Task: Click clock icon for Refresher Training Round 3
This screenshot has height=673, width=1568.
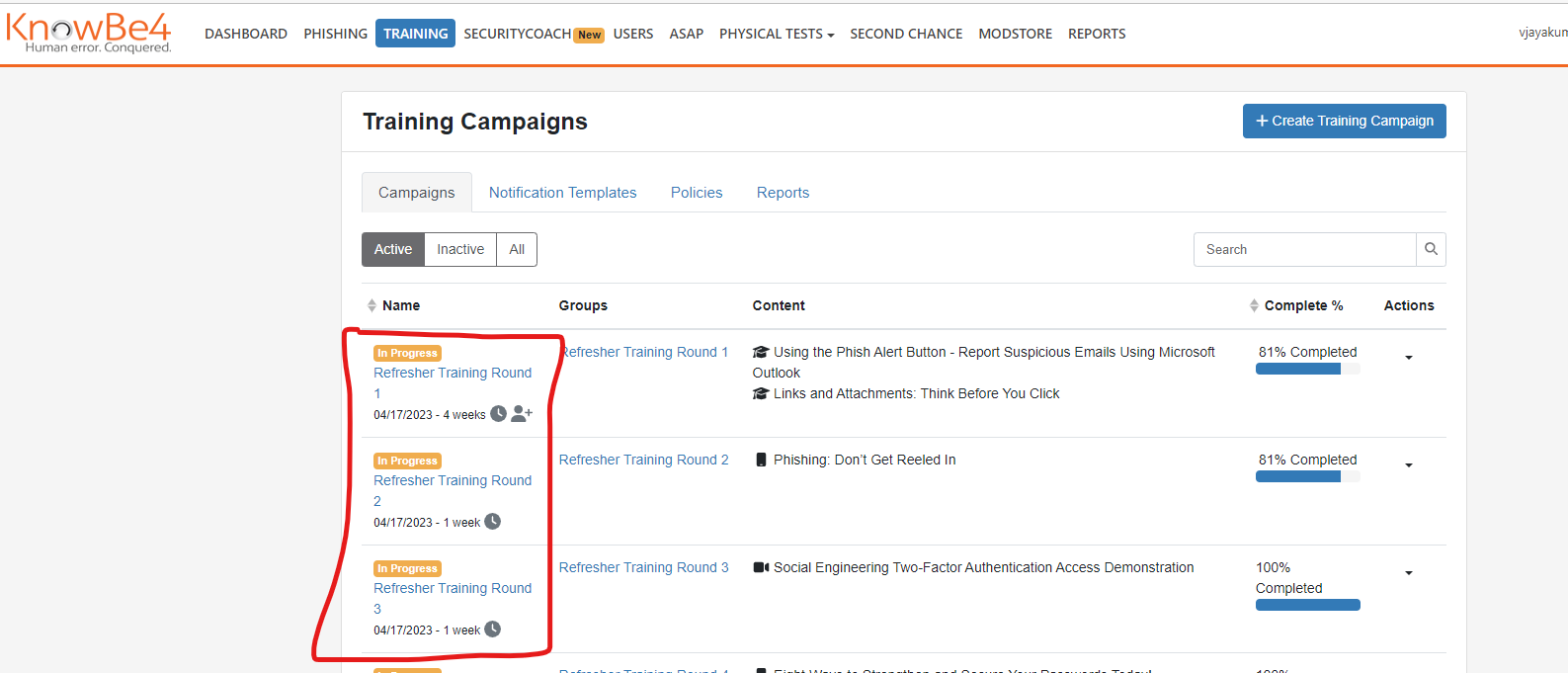Action: point(492,629)
